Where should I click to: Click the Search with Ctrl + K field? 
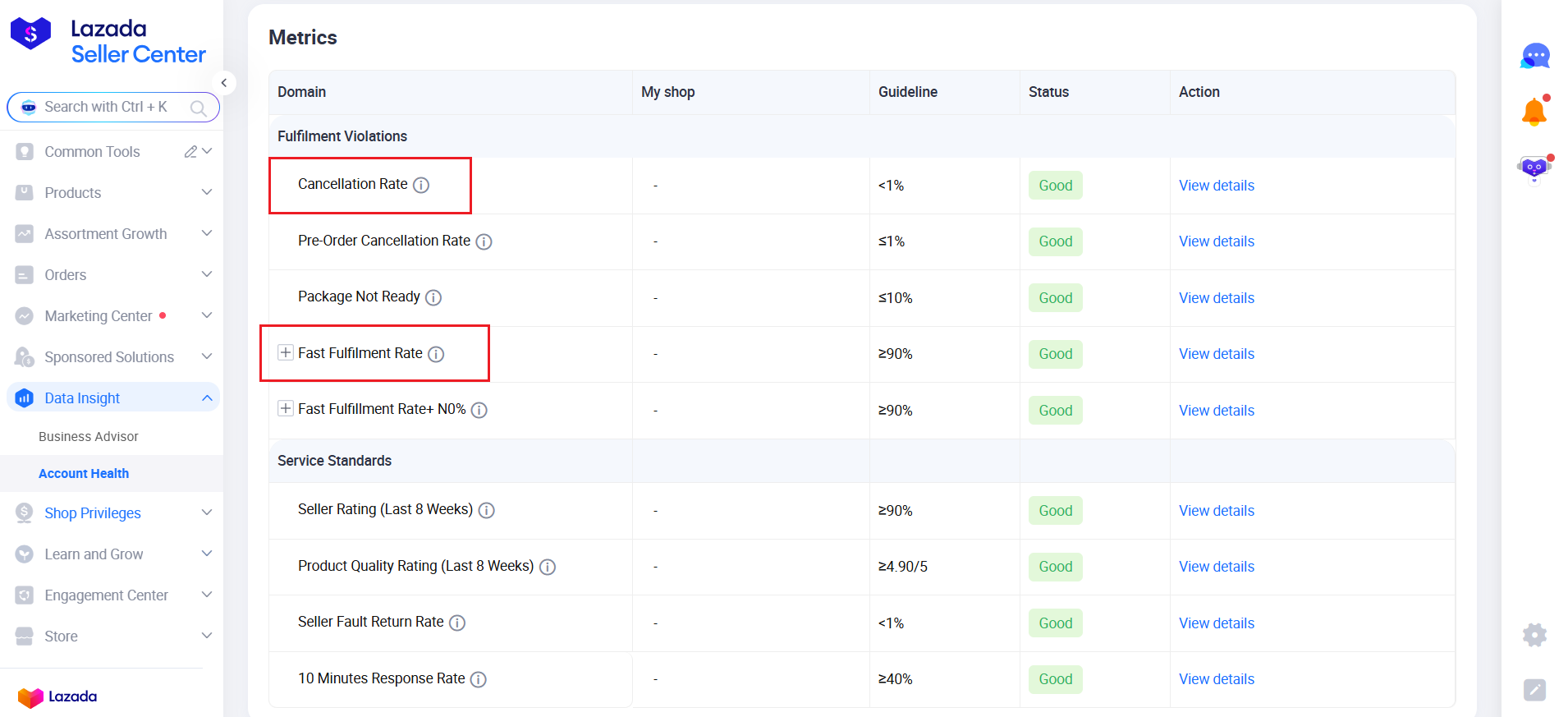click(x=107, y=107)
